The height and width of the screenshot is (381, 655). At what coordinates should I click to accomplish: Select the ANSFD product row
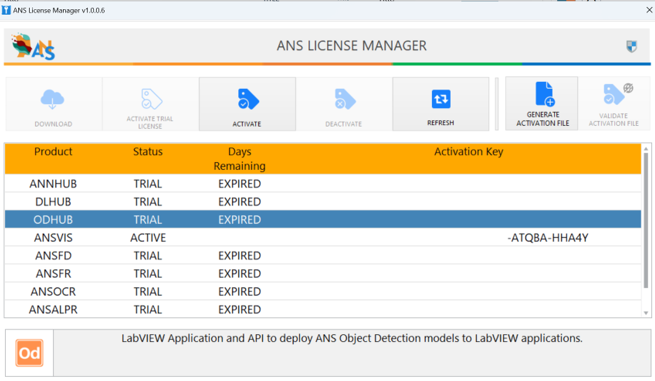click(323, 255)
